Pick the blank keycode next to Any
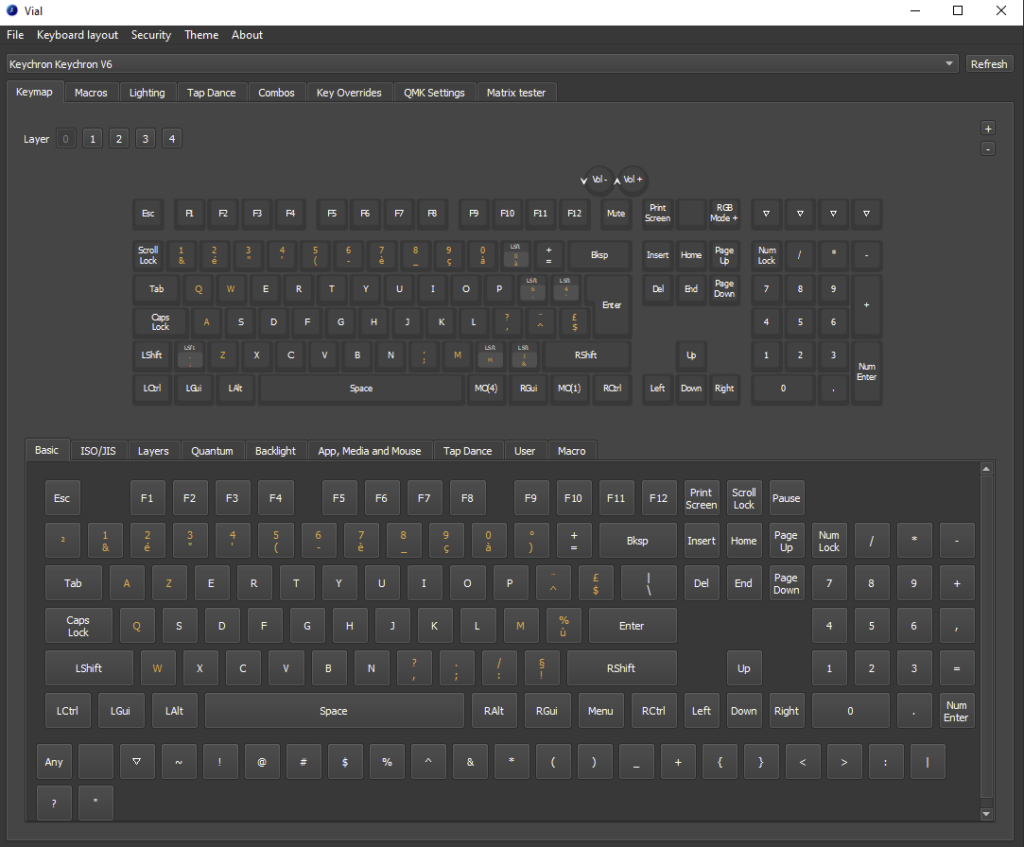 point(95,761)
